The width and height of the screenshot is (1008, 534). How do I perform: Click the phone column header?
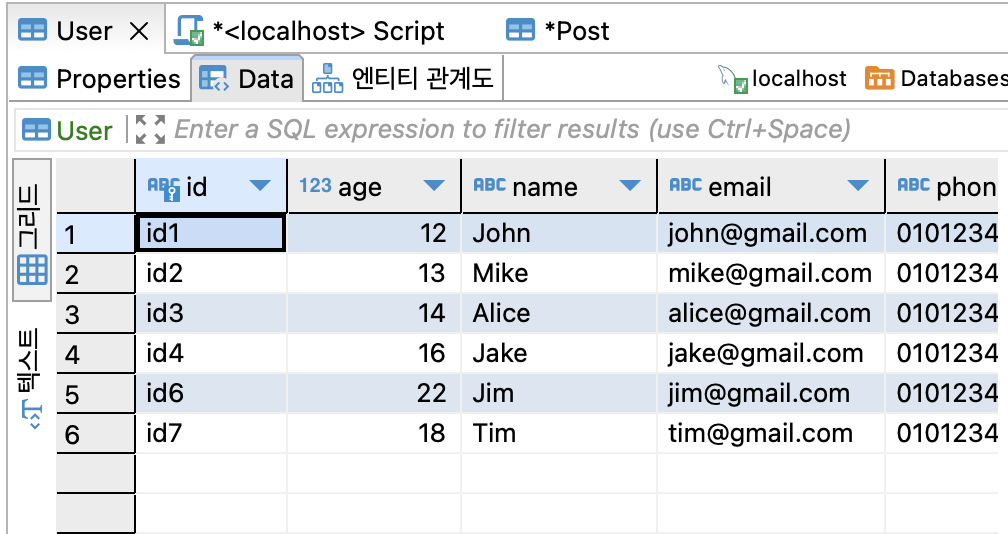click(946, 186)
